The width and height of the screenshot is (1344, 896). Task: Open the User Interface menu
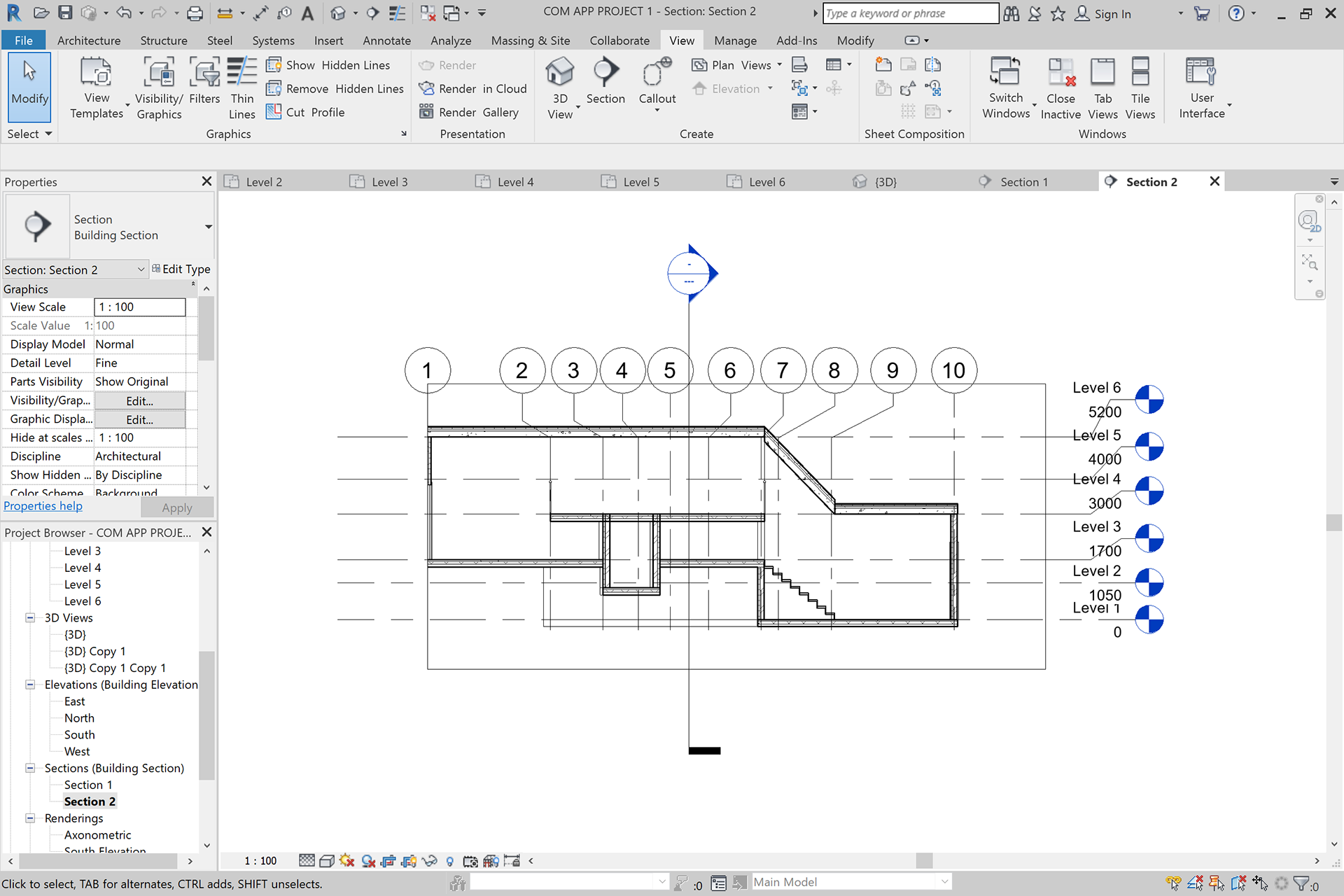[1202, 89]
